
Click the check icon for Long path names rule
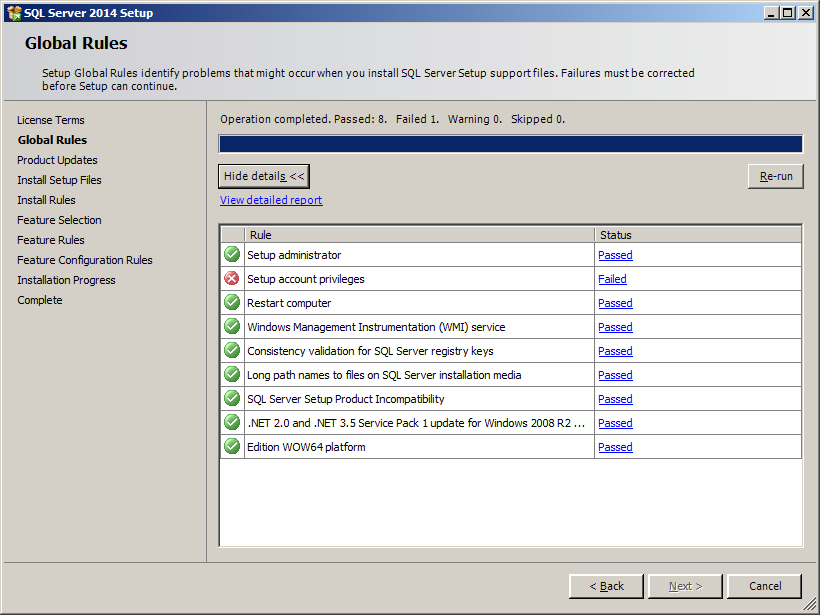(x=232, y=374)
